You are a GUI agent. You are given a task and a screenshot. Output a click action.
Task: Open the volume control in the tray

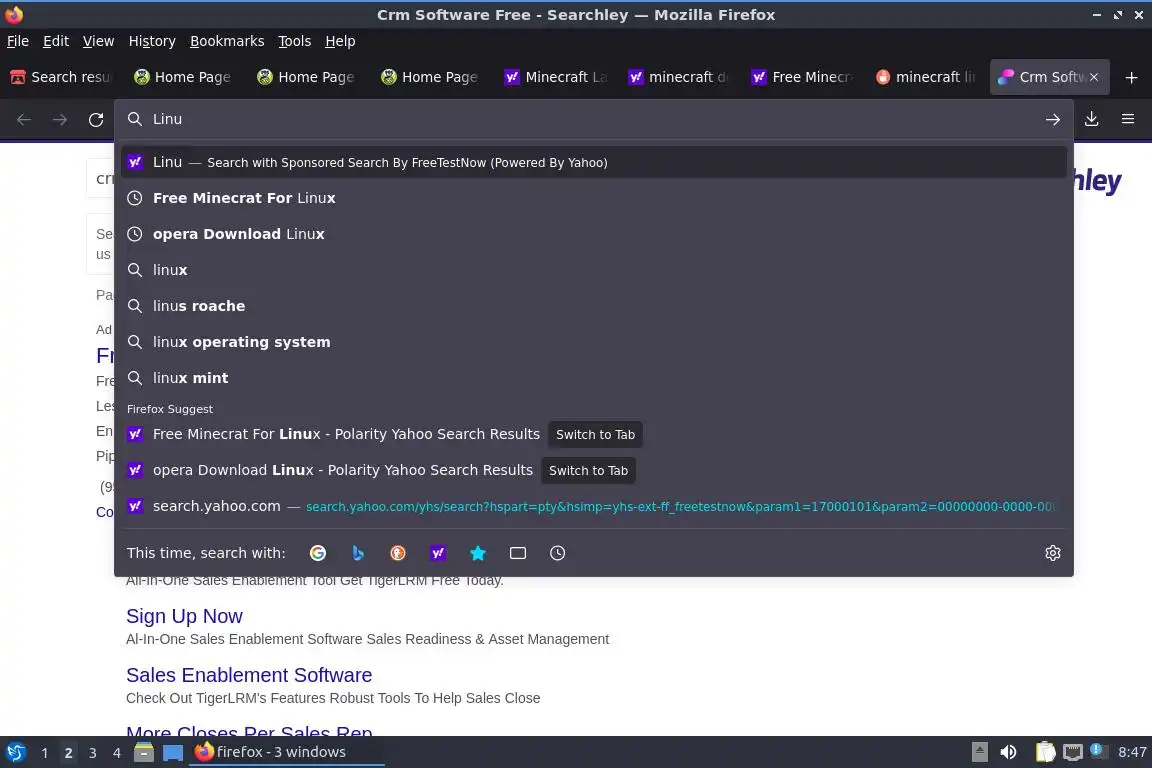tap(1008, 752)
